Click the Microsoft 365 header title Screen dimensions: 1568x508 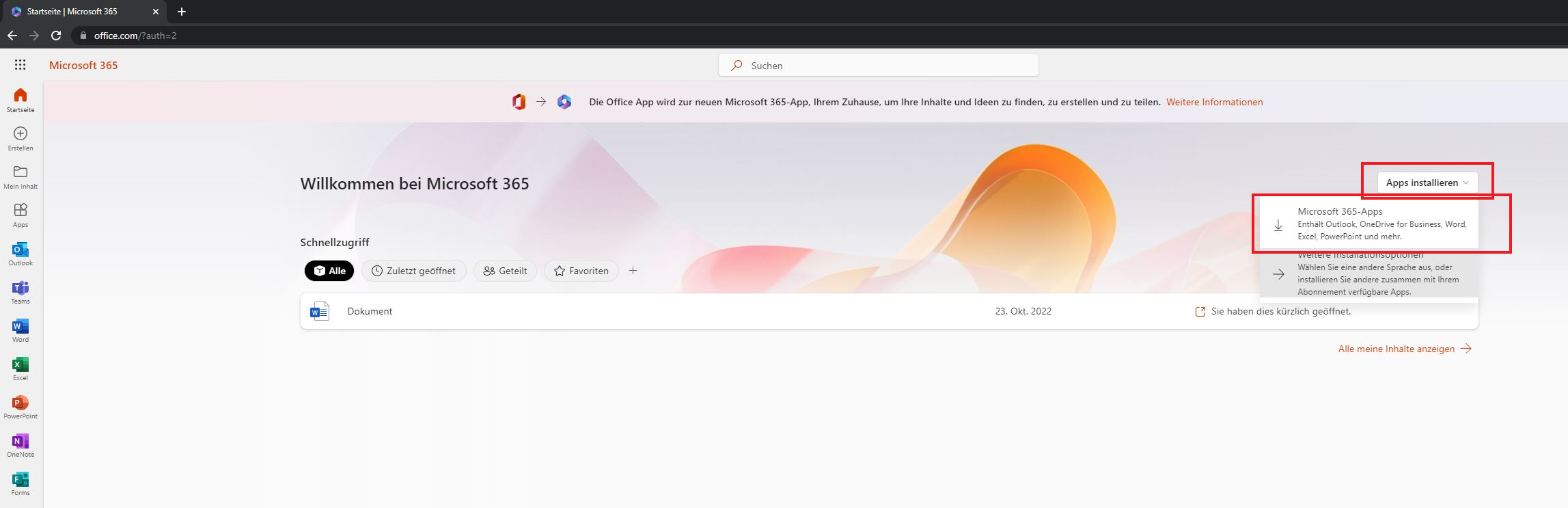[x=83, y=65]
